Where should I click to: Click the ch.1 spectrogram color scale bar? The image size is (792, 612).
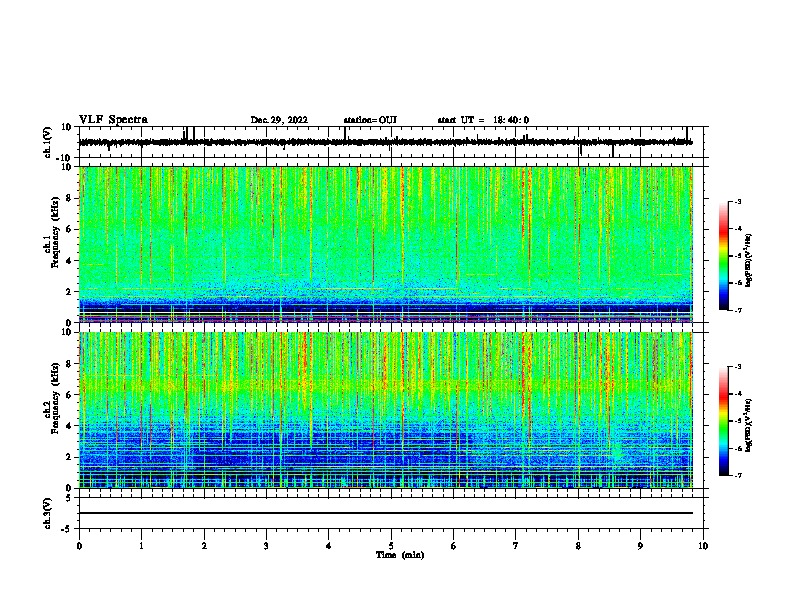tap(723, 256)
